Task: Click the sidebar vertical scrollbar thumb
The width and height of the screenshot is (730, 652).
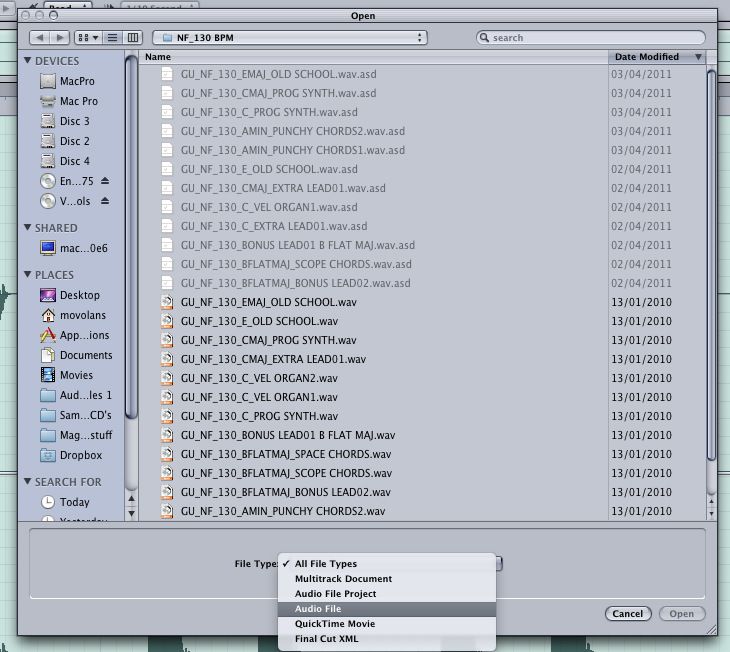Action: pyautogui.click(x=131, y=237)
